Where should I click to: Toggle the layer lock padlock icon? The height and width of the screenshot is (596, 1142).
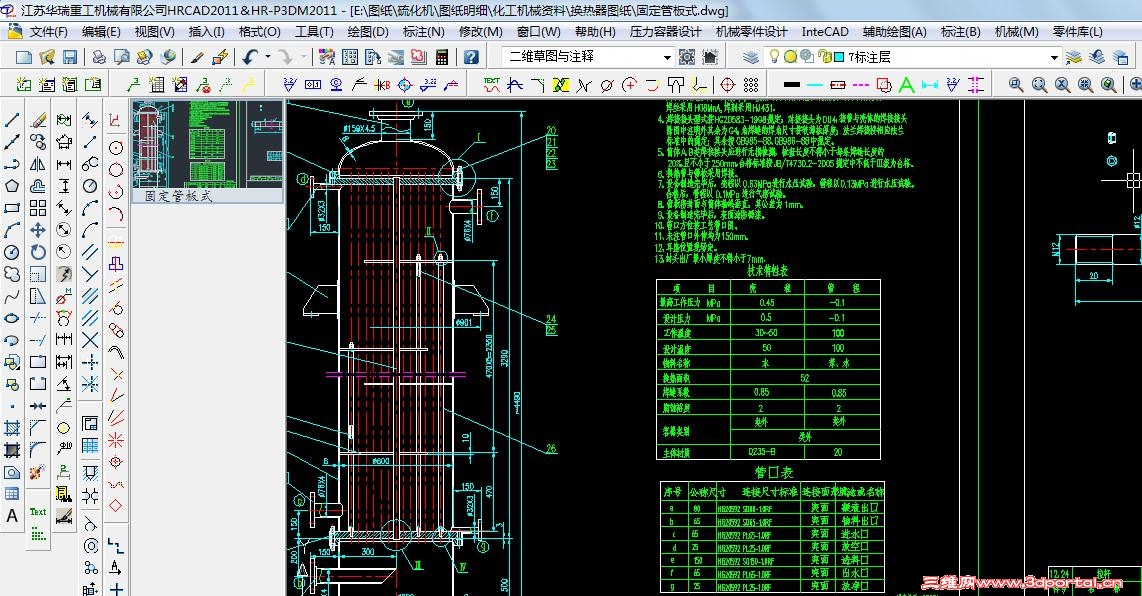824,56
